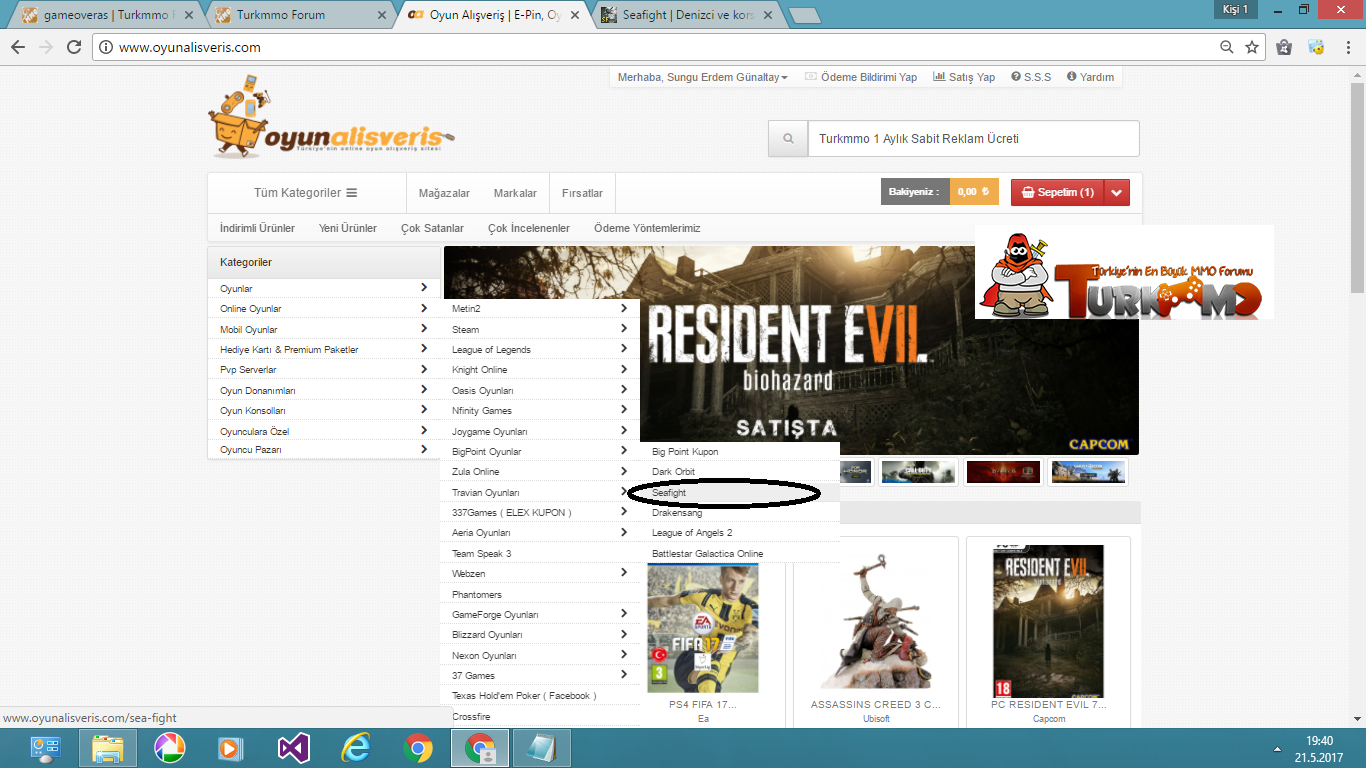Reload the page with refresh icon
The width and height of the screenshot is (1366, 768).
coord(73,47)
